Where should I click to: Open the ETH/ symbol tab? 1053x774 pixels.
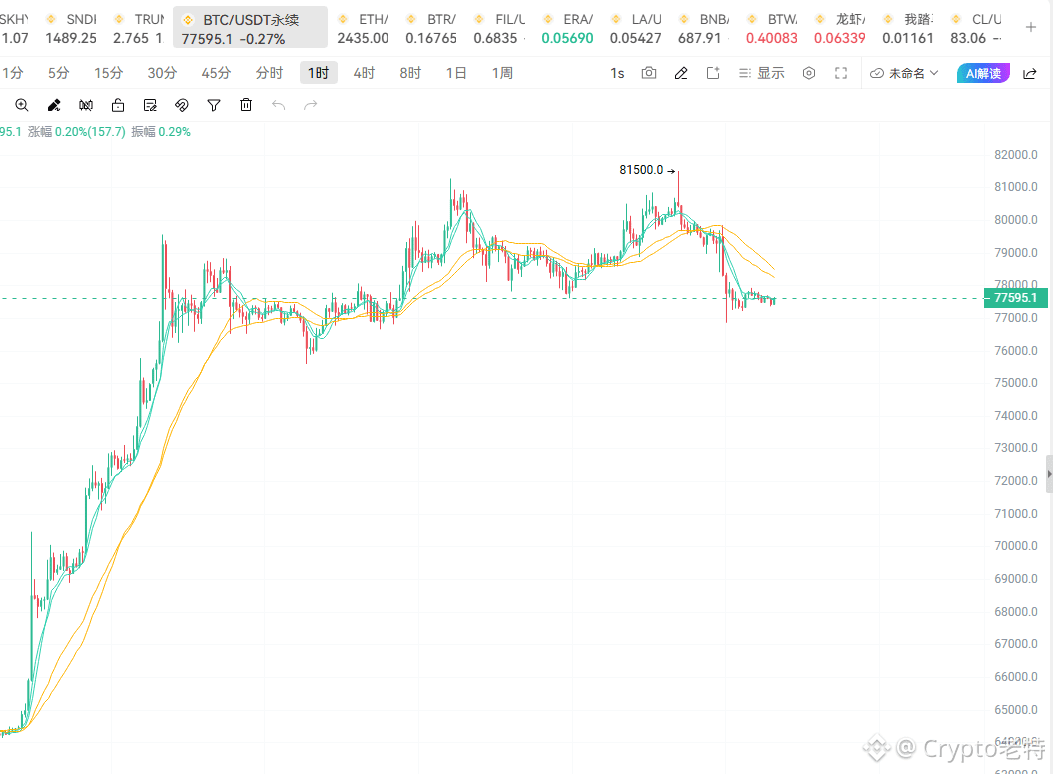coord(363,28)
